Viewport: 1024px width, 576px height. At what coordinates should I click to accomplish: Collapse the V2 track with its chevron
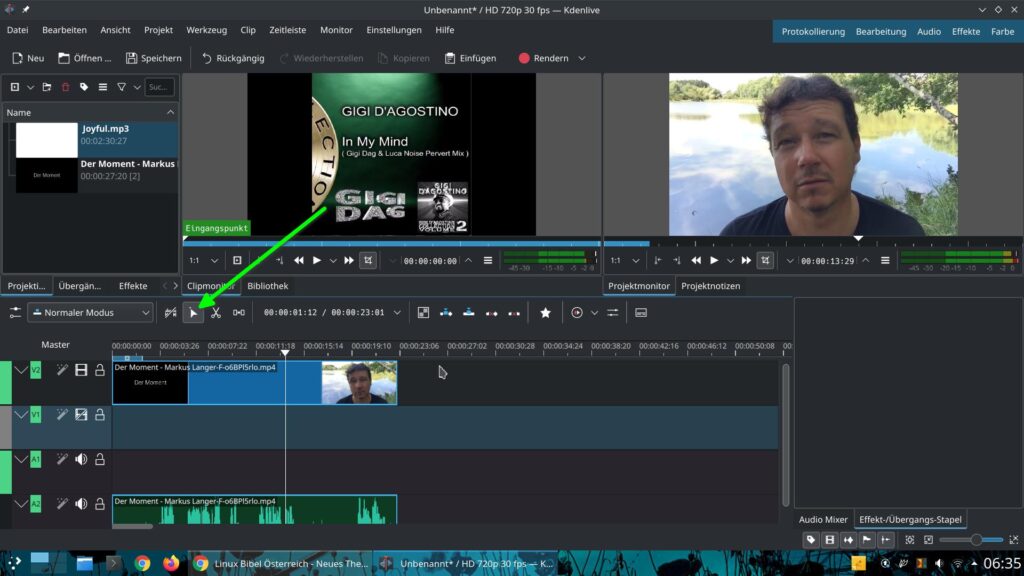point(21,370)
